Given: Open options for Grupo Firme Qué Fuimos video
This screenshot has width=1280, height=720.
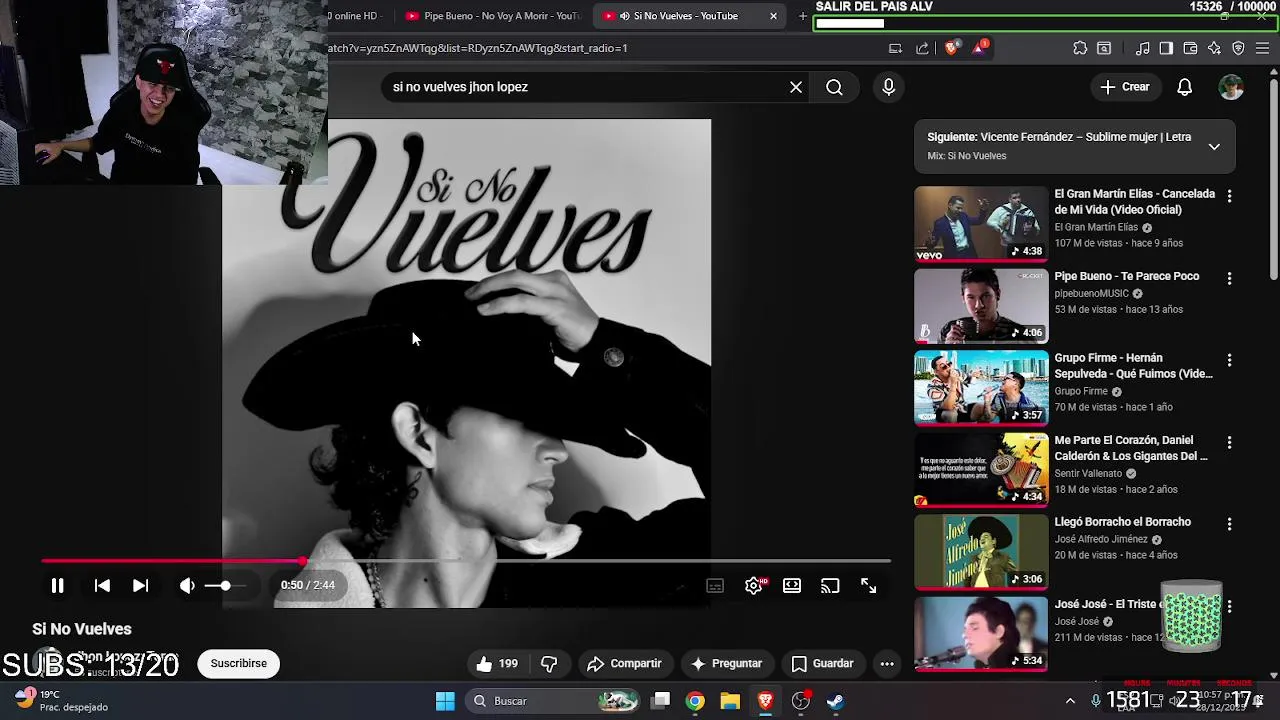Looking at the screenshot, I should click(1229, 360).
